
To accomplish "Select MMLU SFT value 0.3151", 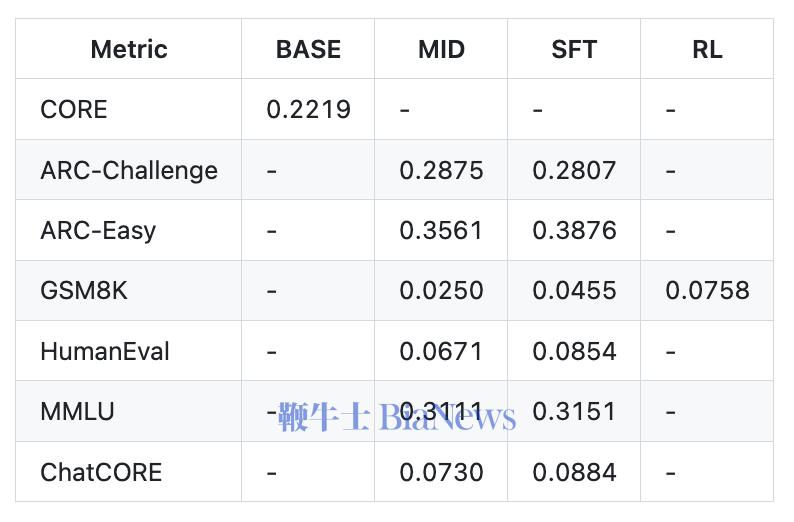I will pos(574,411).
